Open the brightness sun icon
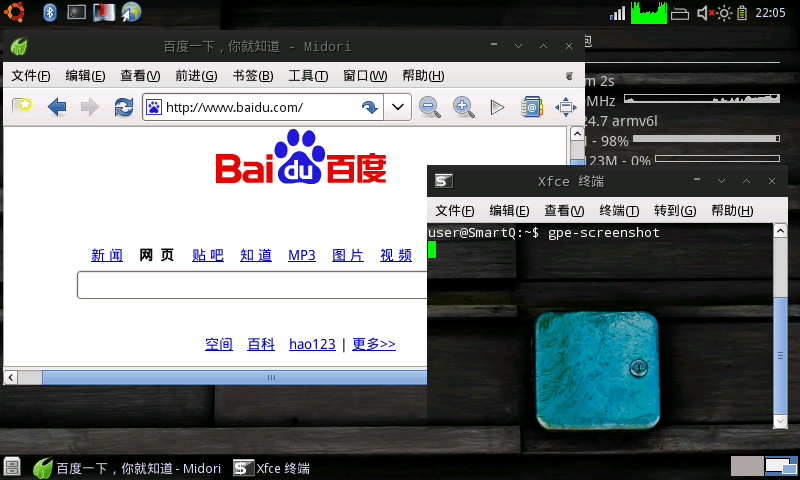Image resolution: width=800 pixels, height=480 pixels. [724, 13]
